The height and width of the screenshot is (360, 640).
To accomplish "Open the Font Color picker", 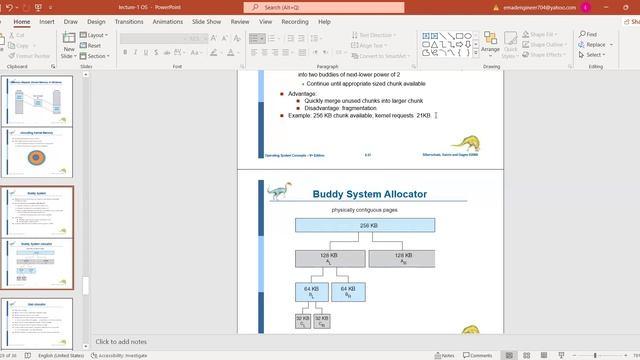I will [x=232, y=52].
